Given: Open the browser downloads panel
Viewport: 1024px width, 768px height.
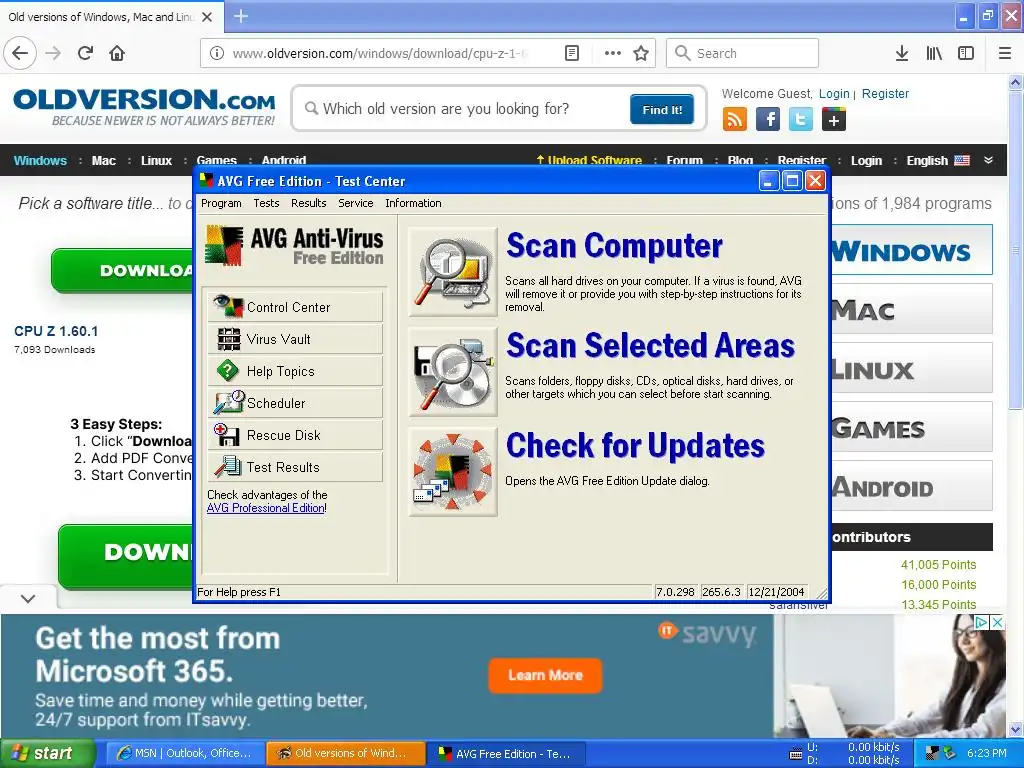Looking at the screenshot, I should click(902, 53).
